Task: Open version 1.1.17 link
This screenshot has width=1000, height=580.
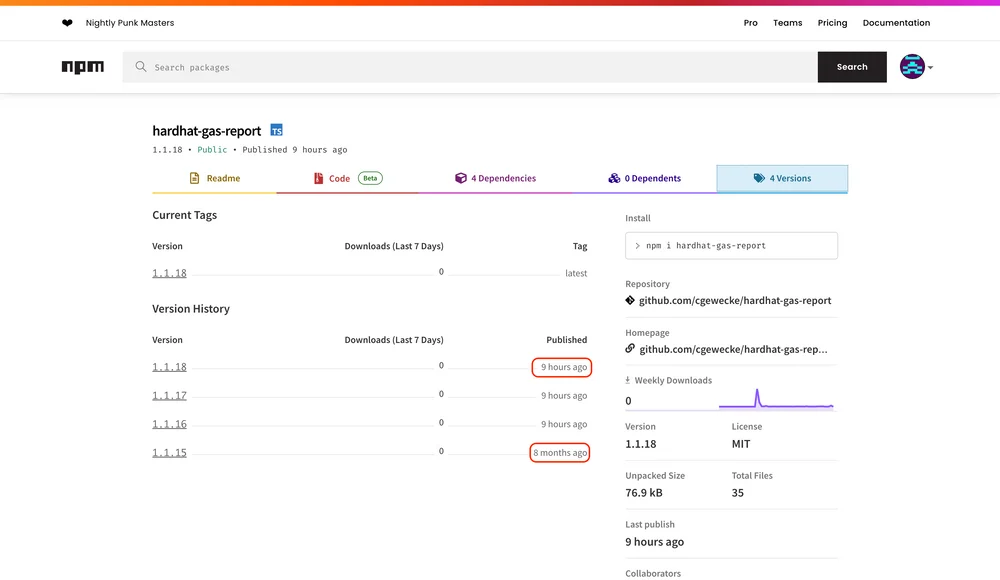Action: [169, 396]
